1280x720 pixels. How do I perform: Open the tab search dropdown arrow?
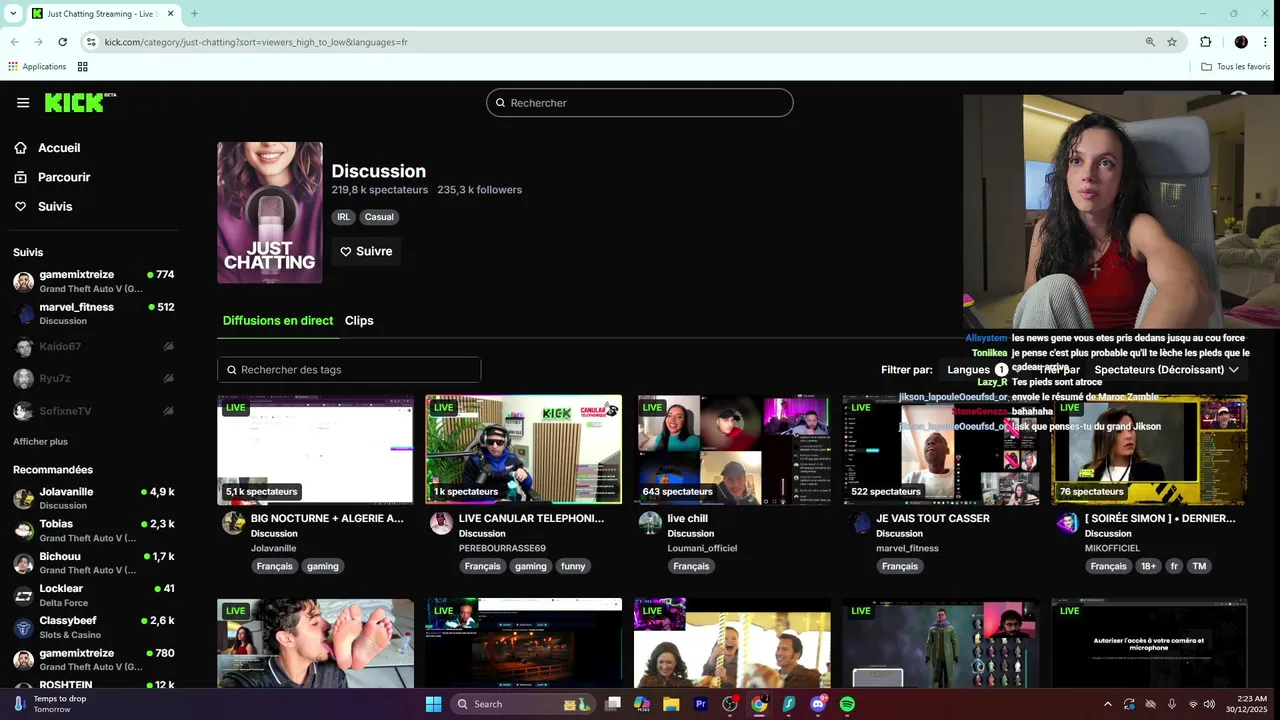click(13, 14)
